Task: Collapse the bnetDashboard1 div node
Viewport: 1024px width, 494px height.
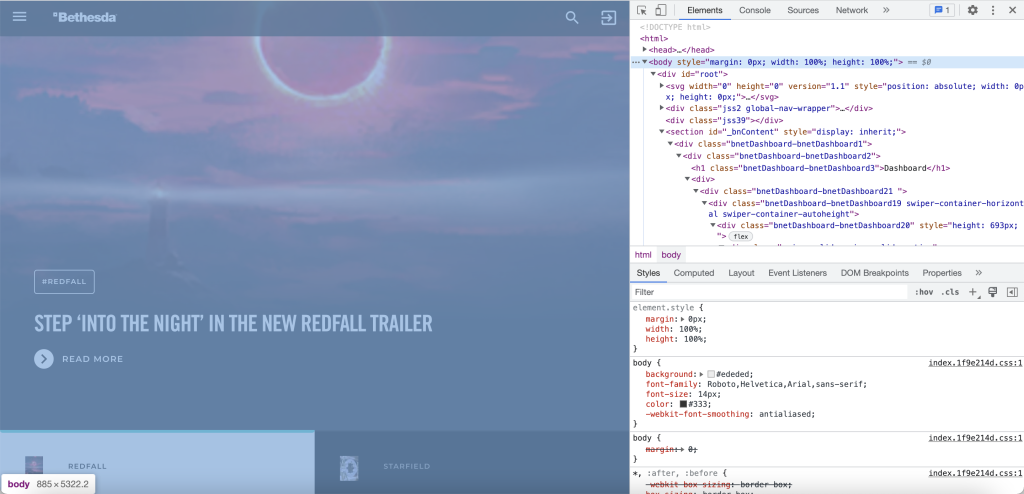Action: 670,144
